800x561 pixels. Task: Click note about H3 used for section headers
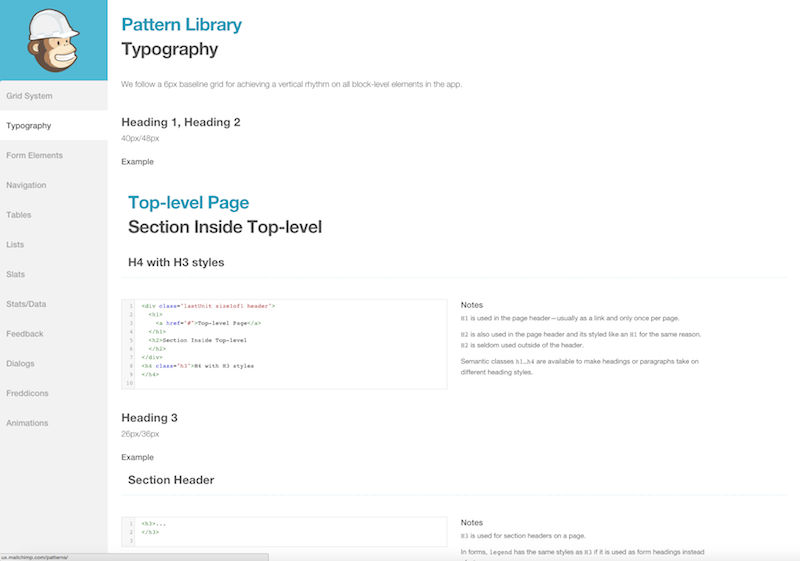[x=523, y=536]
